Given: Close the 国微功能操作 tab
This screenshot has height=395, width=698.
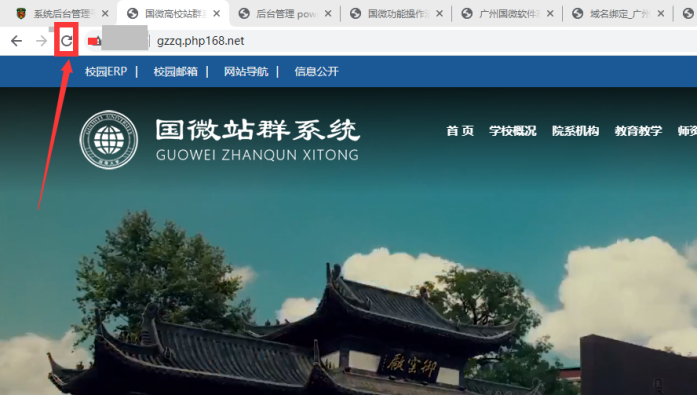Looking at the screenshot, I should [439, 14].
